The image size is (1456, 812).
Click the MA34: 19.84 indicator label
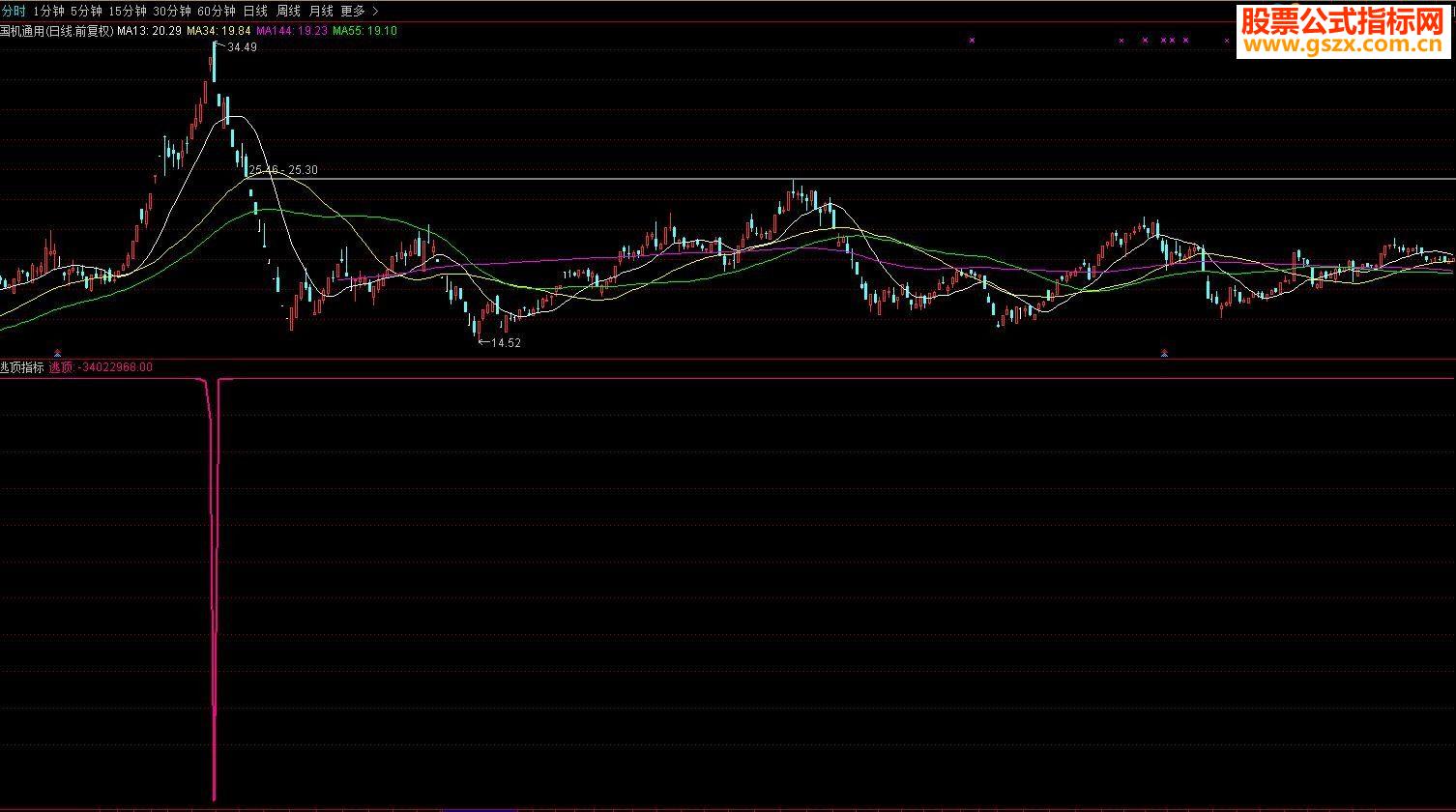[x=218, y=31]
